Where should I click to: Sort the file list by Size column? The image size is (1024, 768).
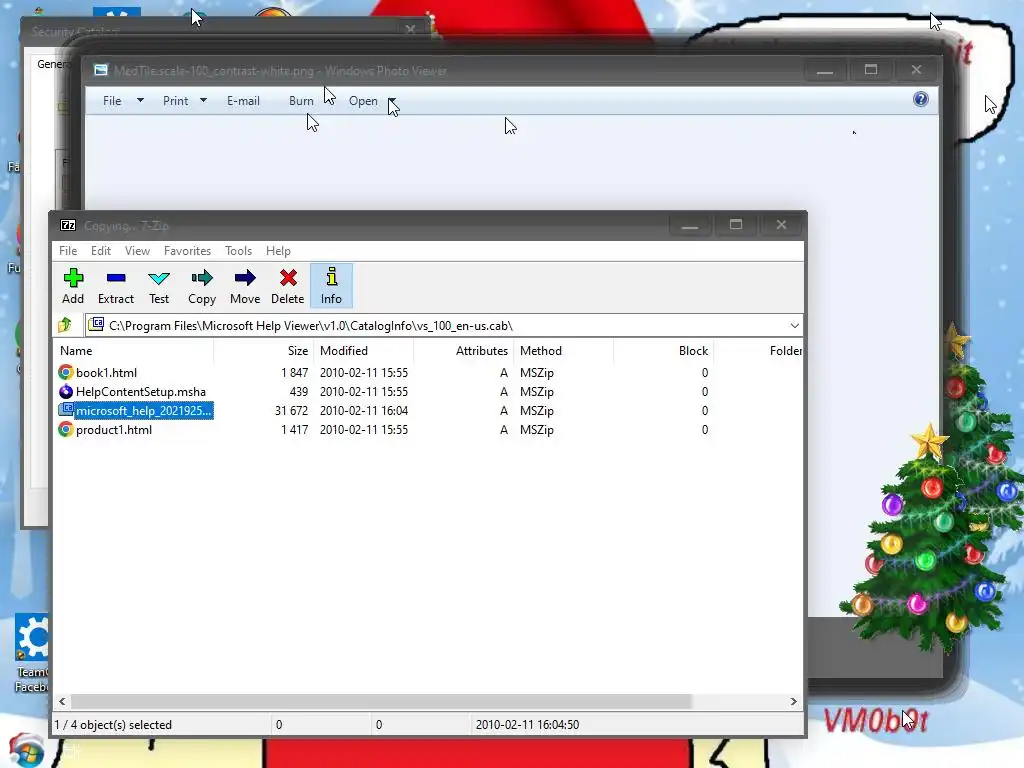point(264,351)
